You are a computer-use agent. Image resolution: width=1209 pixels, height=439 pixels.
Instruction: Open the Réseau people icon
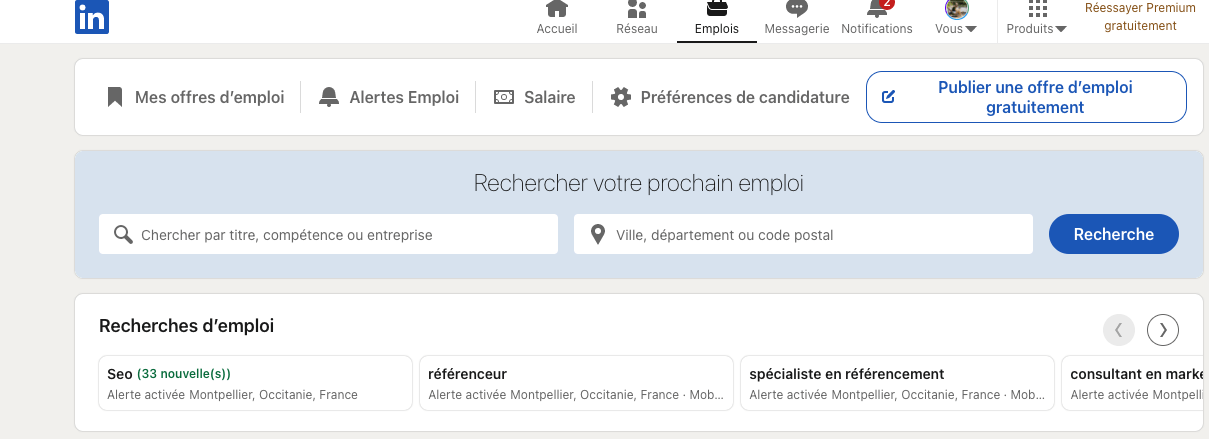(636, 9)
